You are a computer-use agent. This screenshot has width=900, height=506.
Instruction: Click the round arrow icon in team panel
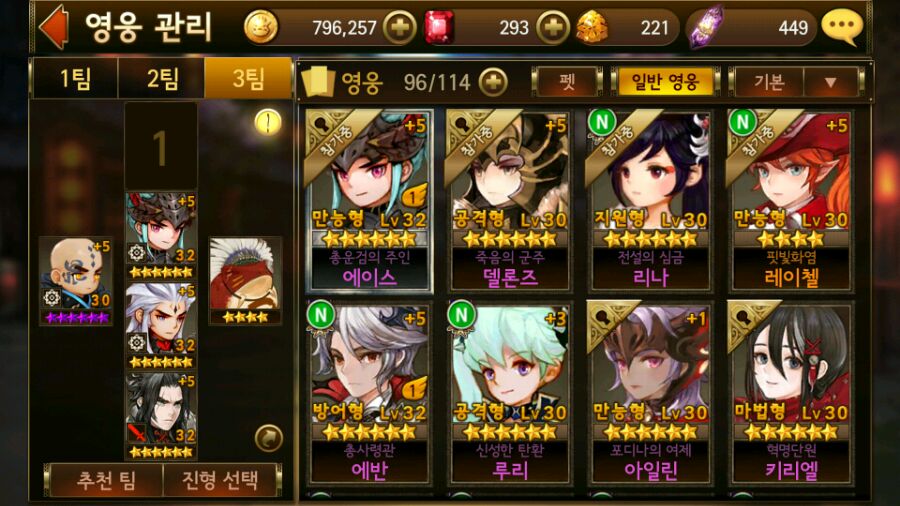coord(269,438)
